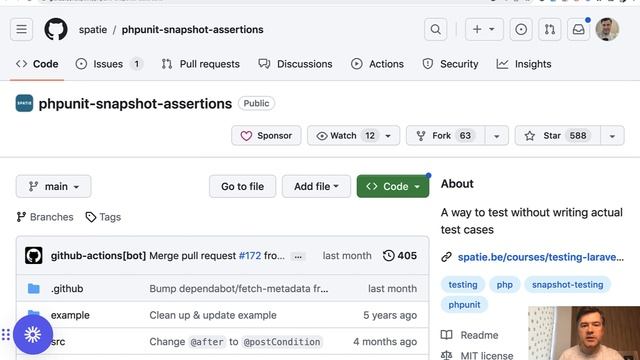Image resolution: width=640 pixels, height=360 pixels.
Task: Click Go to file button
Action: (242, 187)
